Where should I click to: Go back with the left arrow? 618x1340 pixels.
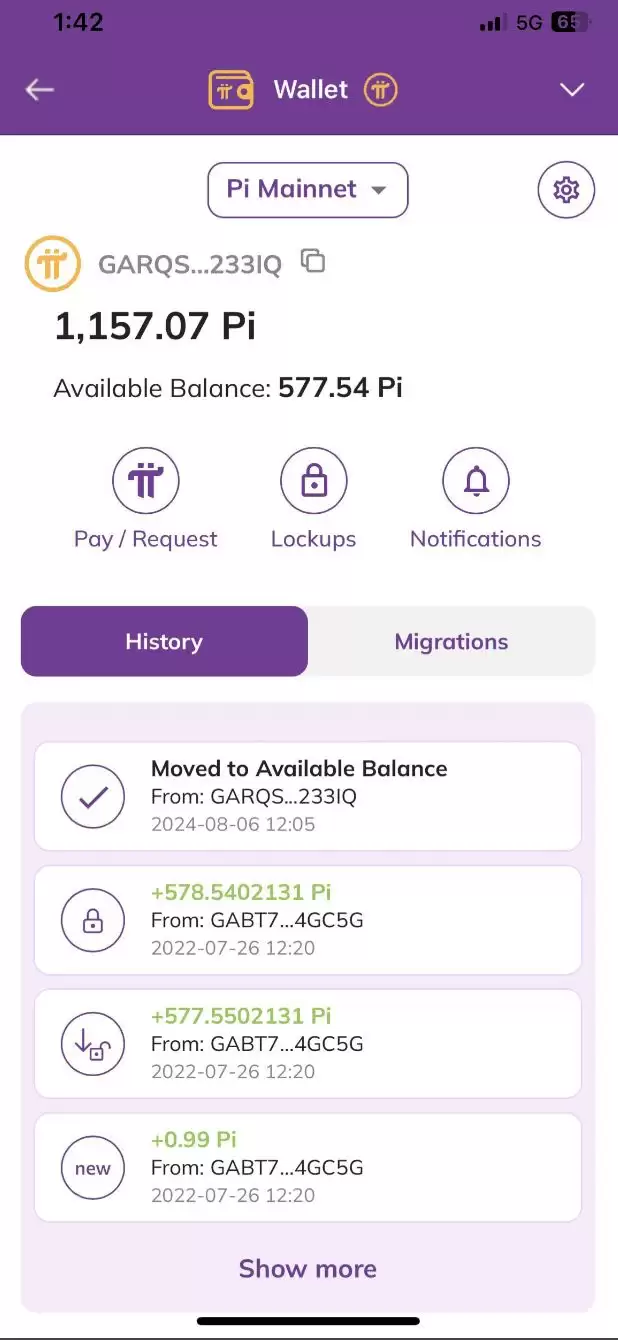click(39, 89)
